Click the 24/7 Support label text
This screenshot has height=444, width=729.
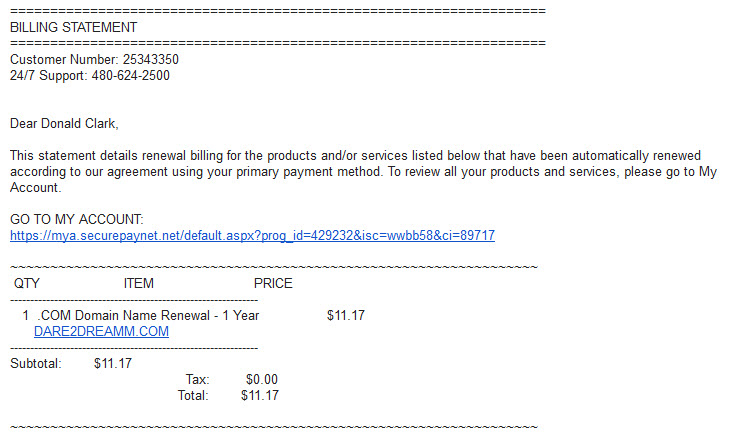[x=48, y=75]
